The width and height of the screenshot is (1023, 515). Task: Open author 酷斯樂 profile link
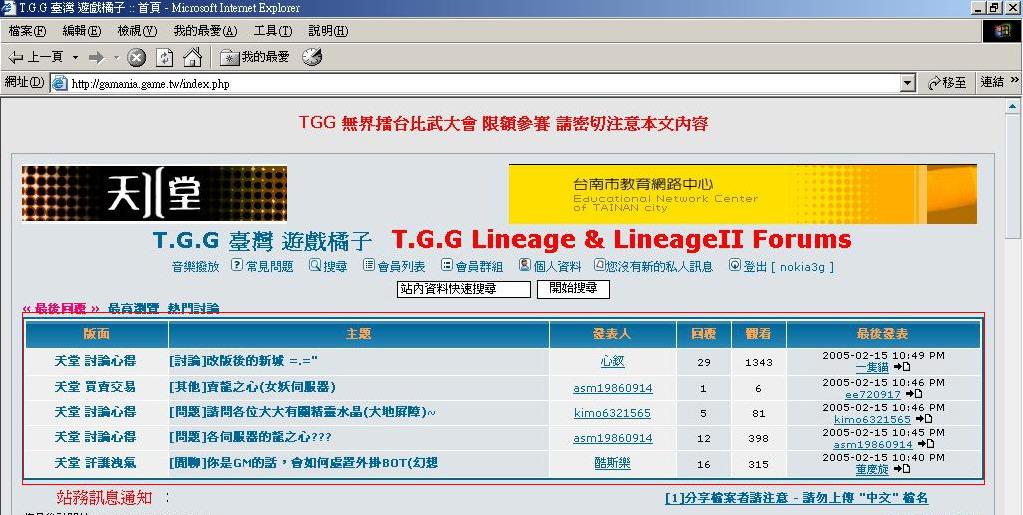point(613,463)
